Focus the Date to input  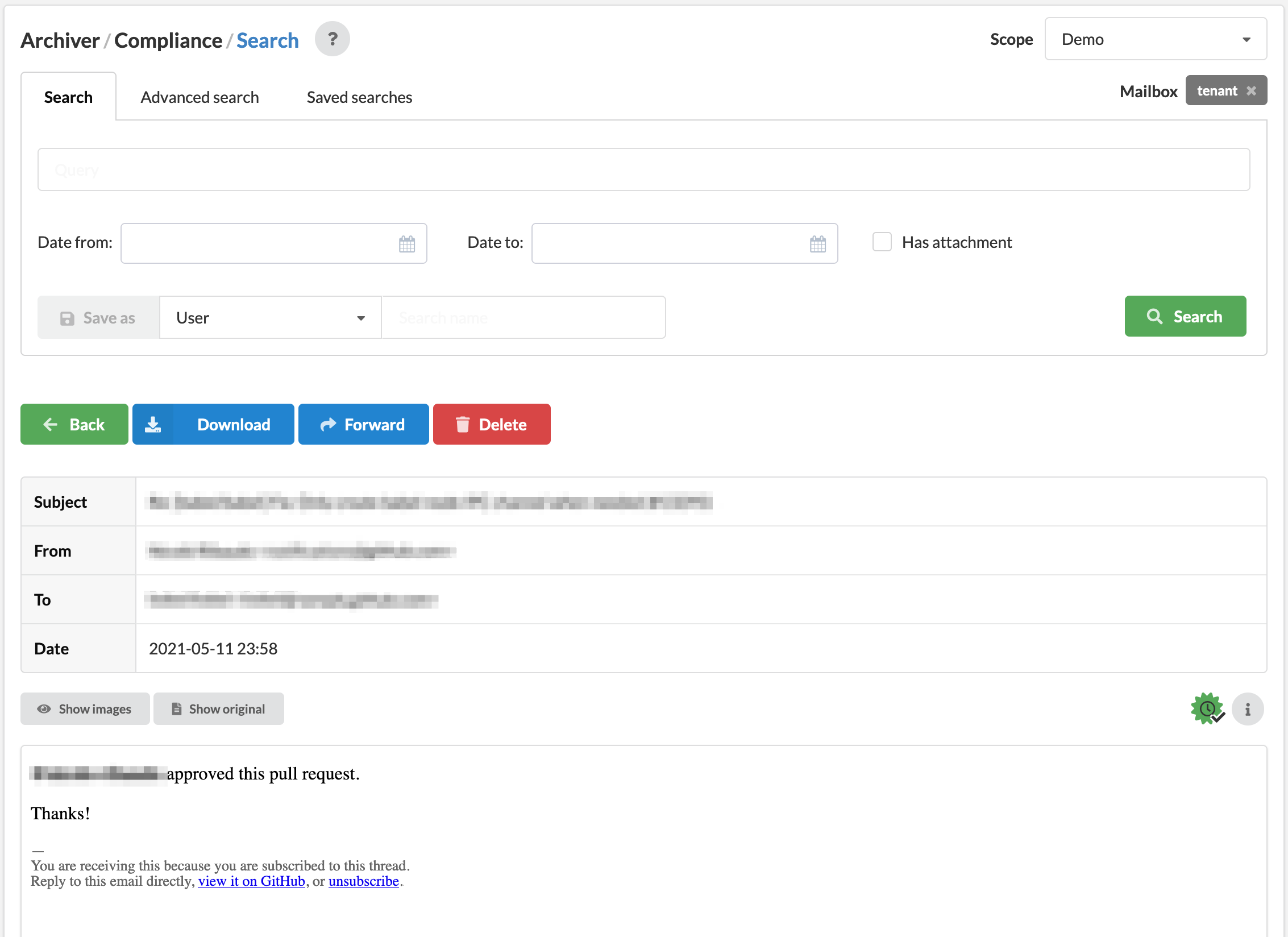coord(684,243)
